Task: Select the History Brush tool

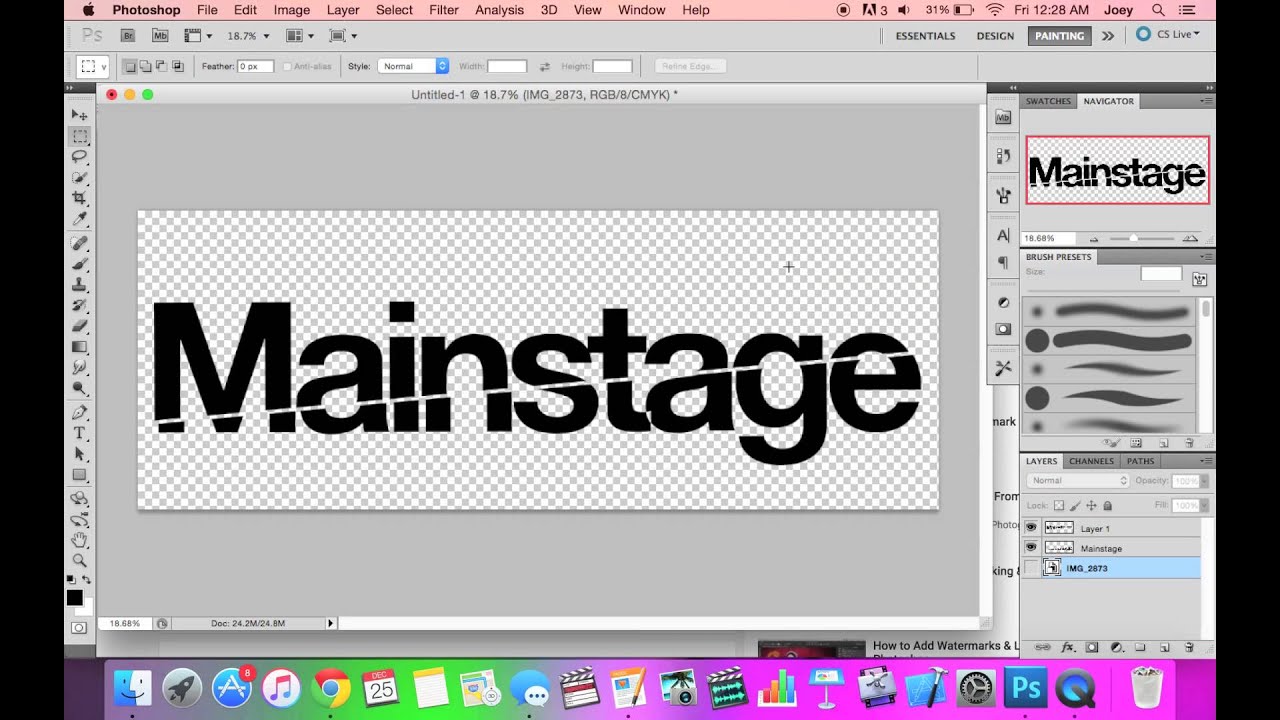Action: 80,305
